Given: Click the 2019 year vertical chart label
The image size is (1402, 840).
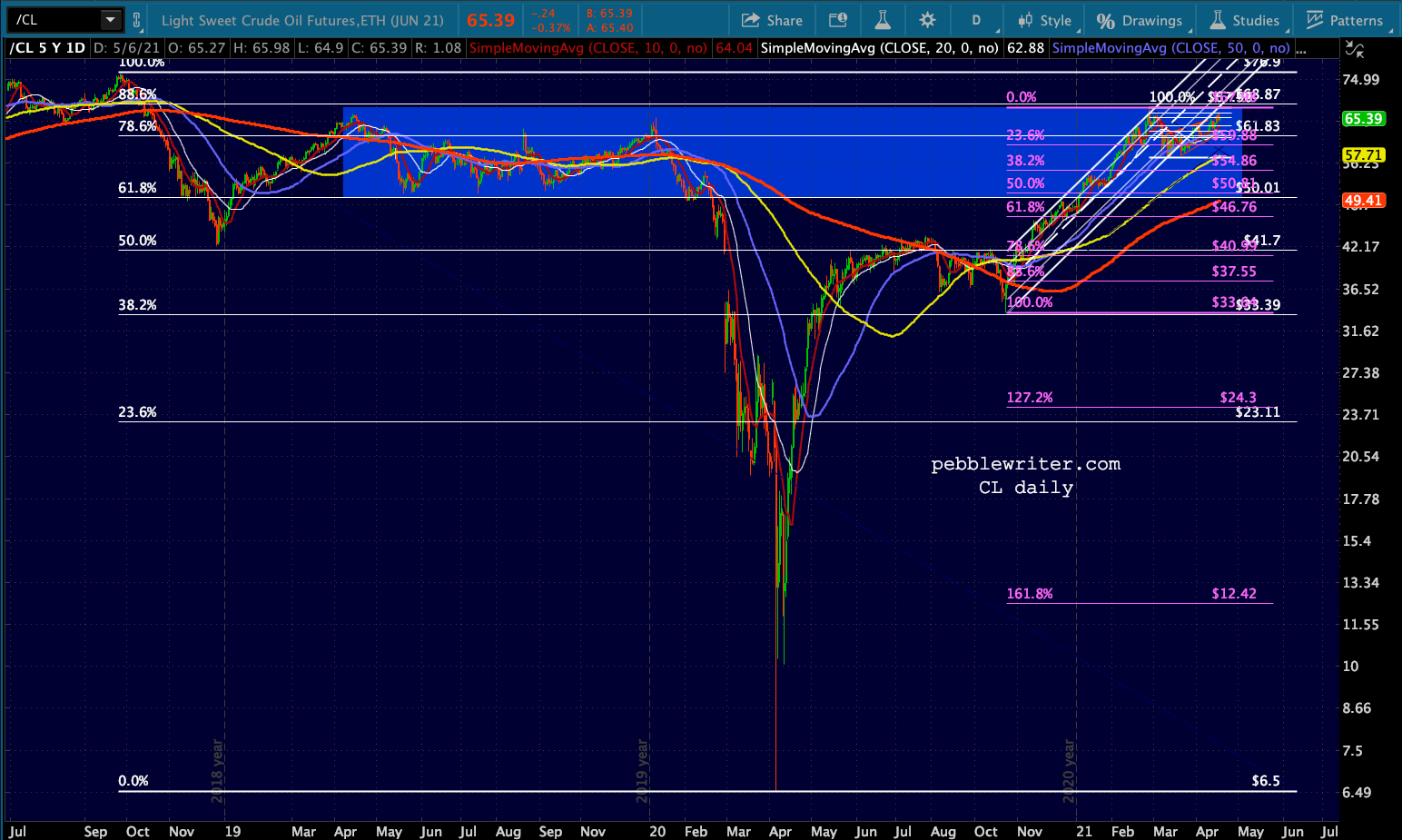Looking at the screenshot, I should (x=643, y=771).
